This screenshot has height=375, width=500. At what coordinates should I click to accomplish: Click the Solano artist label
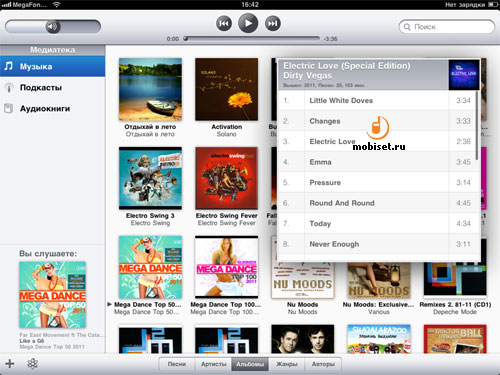(227, 134)
